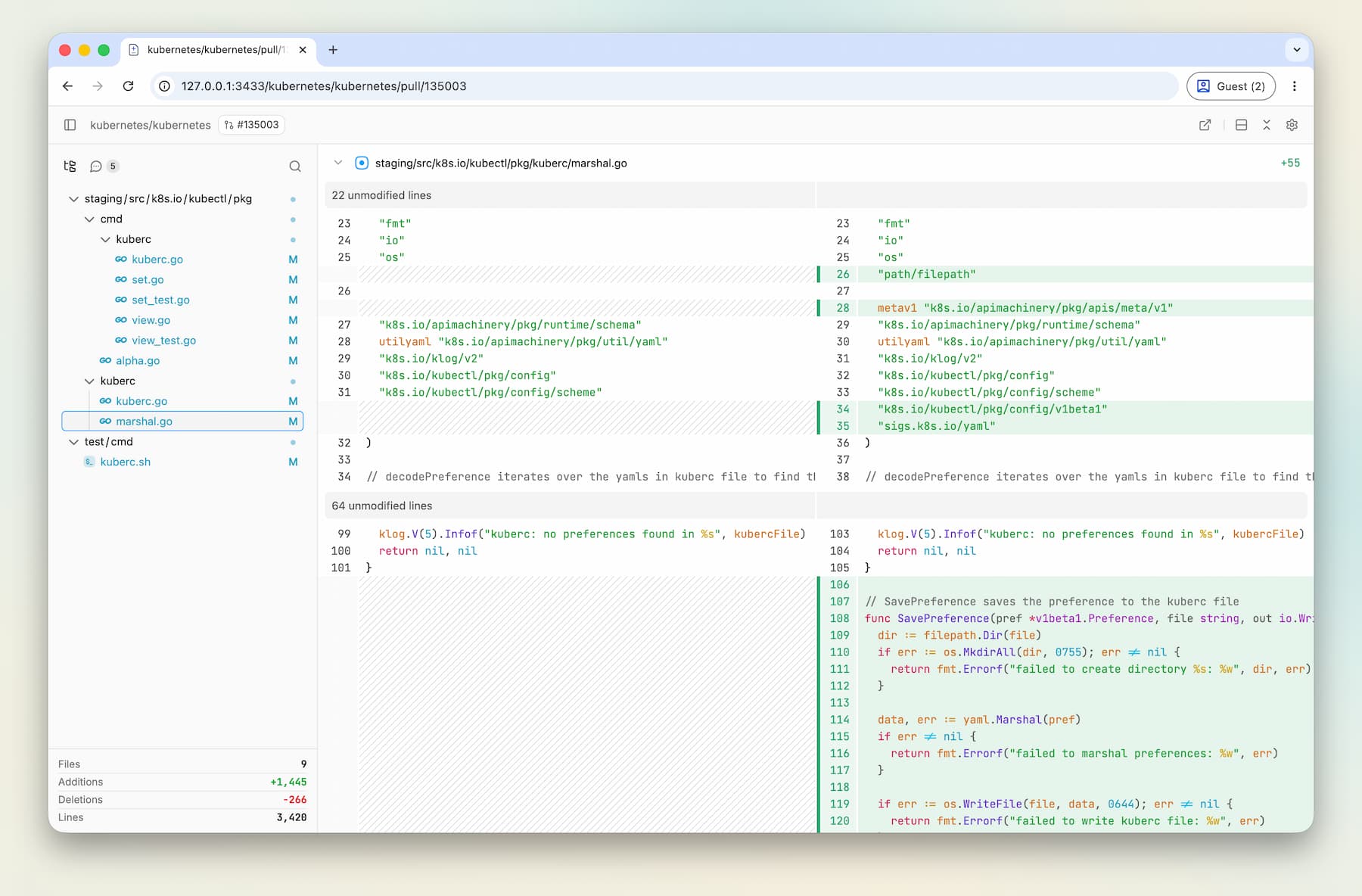This screenshot has height=896, width=1362.
Task: Open view.go in file tree
Action: (151, 320)
